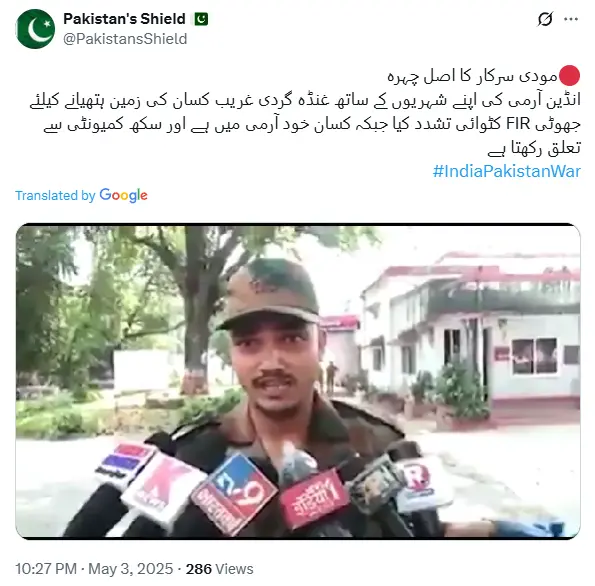Open the @PakistansShield handle link
595x586 pixels.
pyautogui.click(x=125, y=39)
